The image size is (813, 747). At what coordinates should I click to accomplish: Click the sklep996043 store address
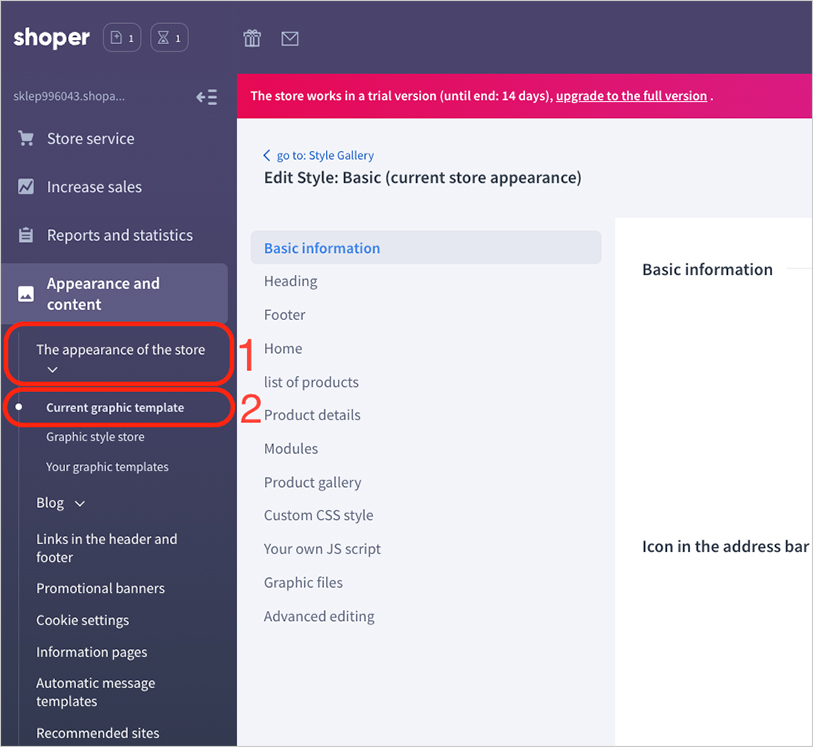coord(69,96)
